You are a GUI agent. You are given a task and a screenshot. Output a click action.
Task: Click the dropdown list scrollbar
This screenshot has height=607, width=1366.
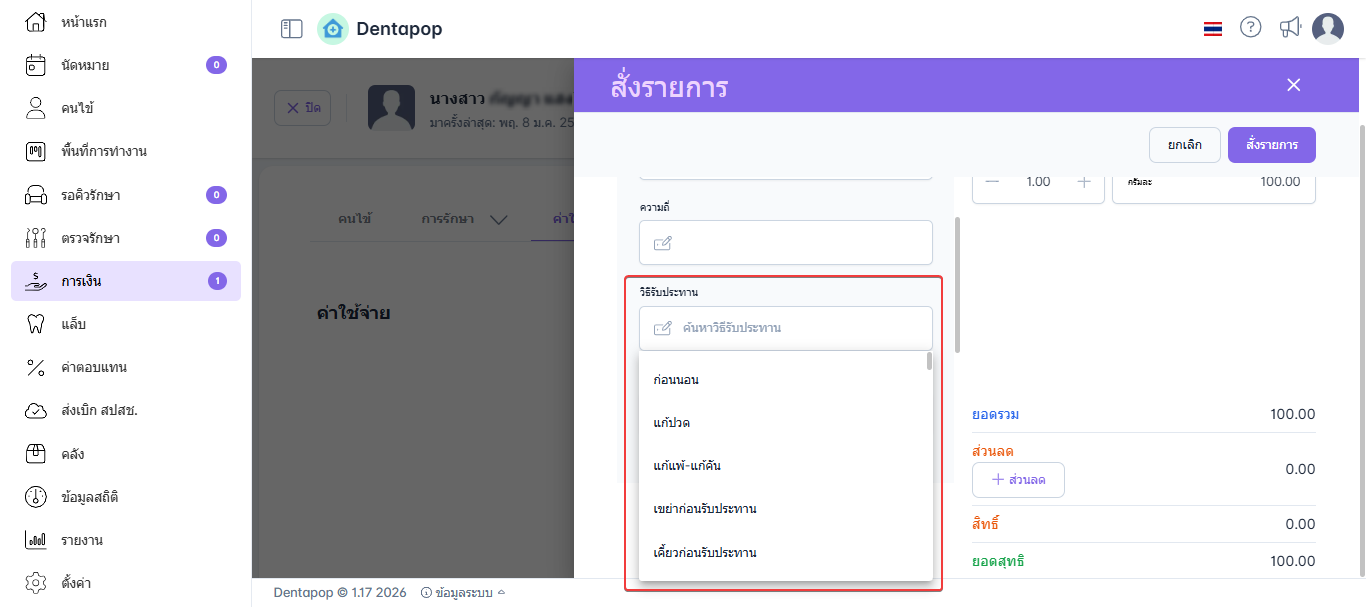click(x=929, y=362)
